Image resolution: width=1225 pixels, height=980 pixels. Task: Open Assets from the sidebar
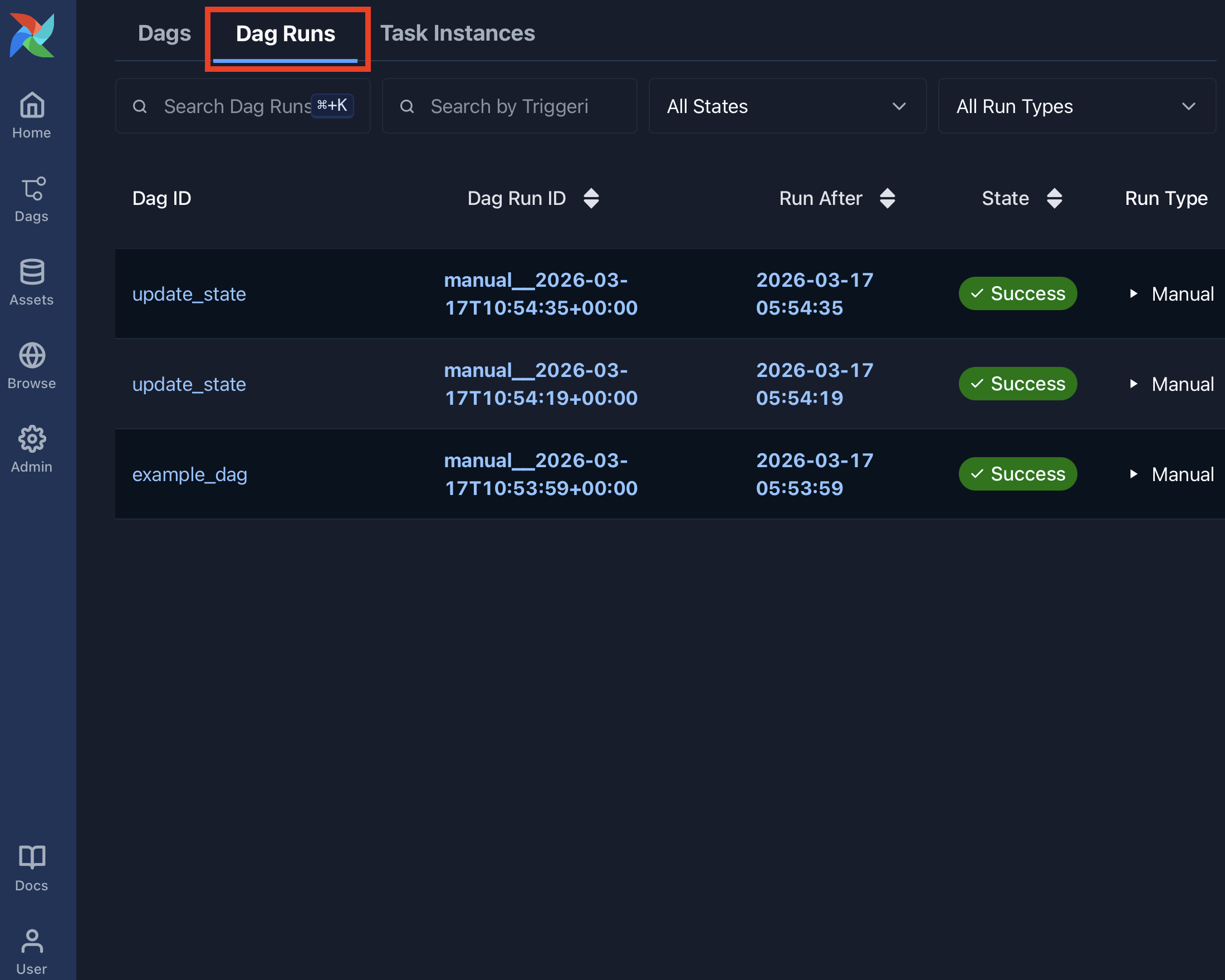(x=32, y=282)
